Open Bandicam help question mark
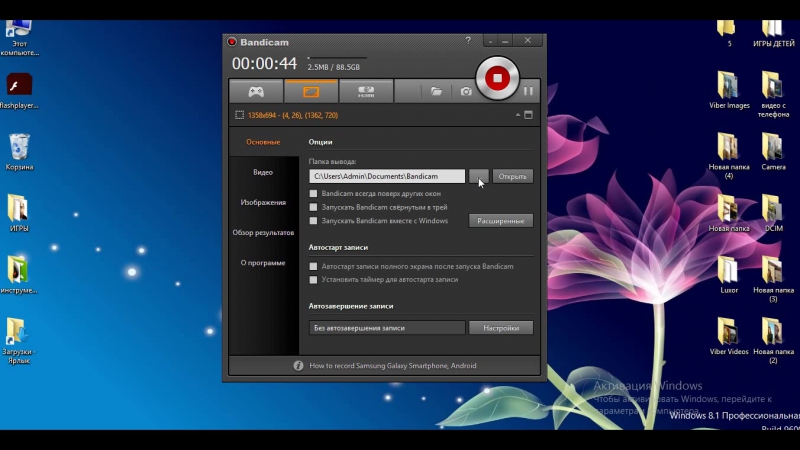 click(x=468, y=40)
